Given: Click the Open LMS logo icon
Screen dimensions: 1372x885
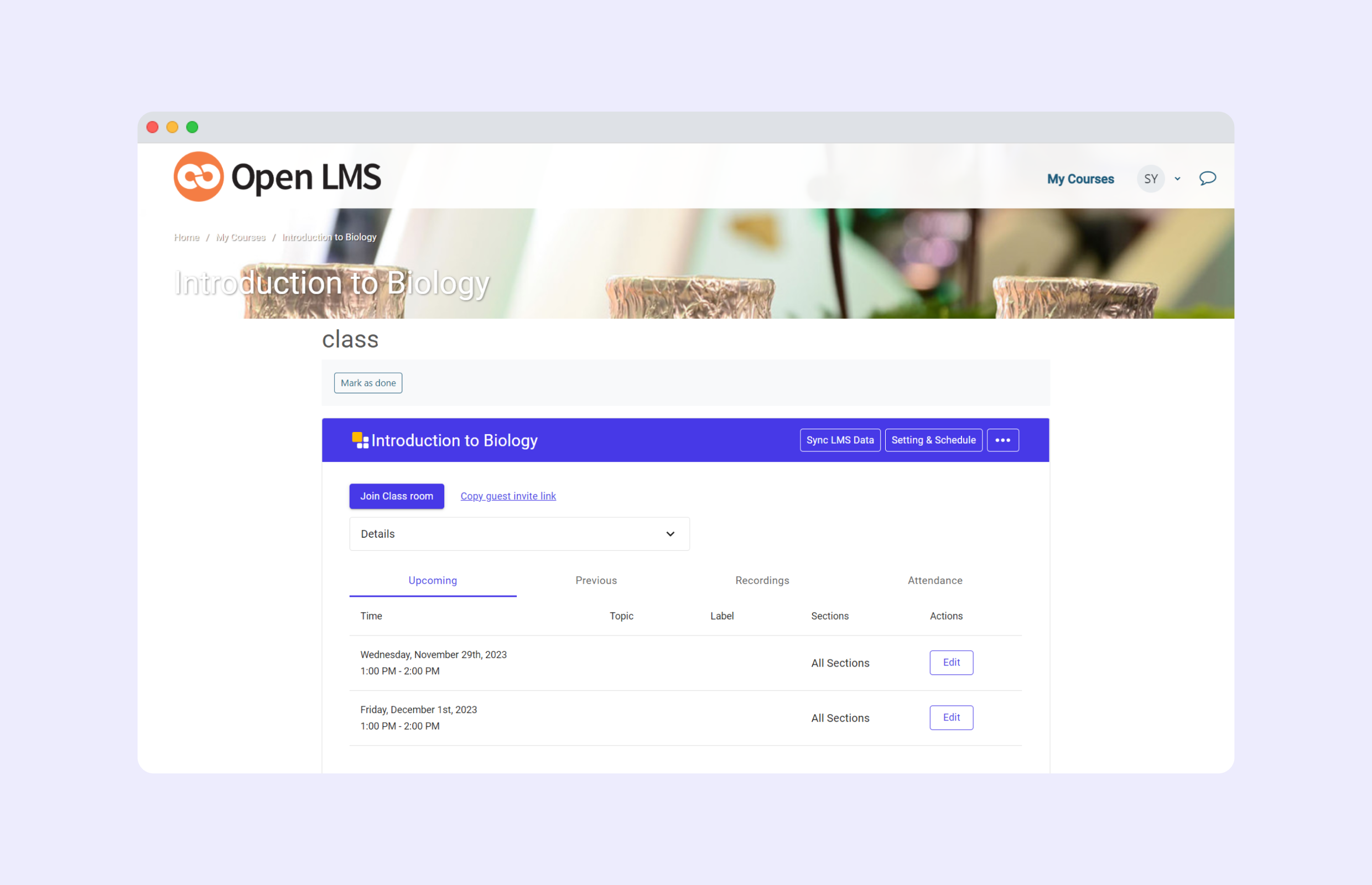Looking at the screenshot, I should 196,177.
